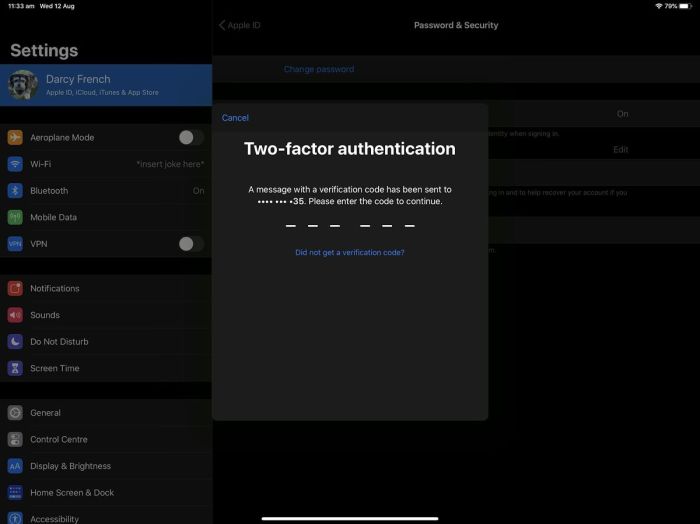Screen dimensions: 700x524
Task: Tap the Sounds speaker icon
Action: click(x=15, y=315)
